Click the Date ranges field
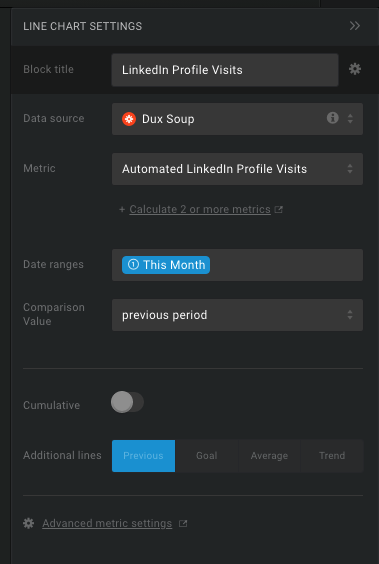This screenshot has width=379, height=564. pos(237,265)
